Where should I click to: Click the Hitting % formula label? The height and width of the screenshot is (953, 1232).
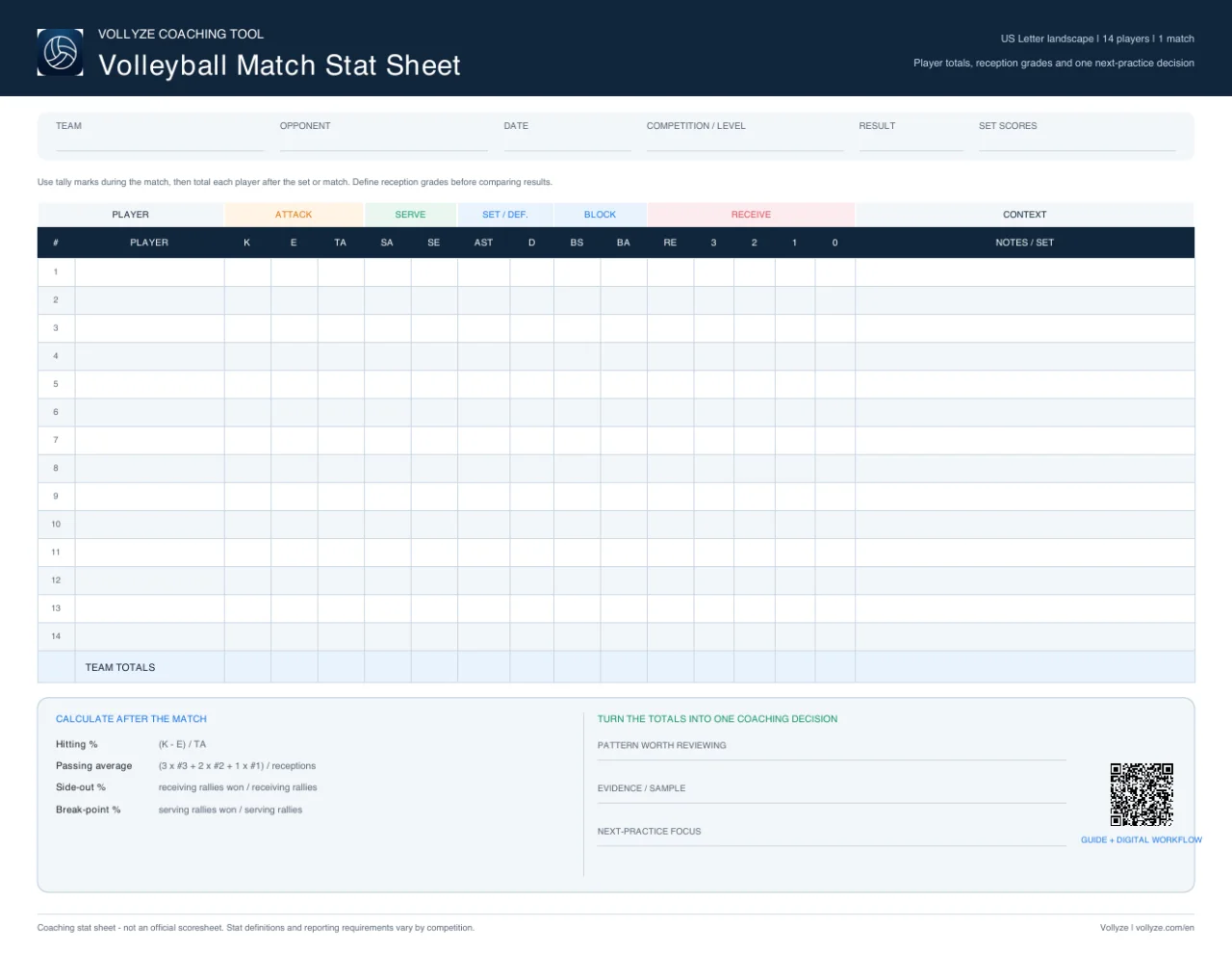pyautogui.click(x=77, y=744)
